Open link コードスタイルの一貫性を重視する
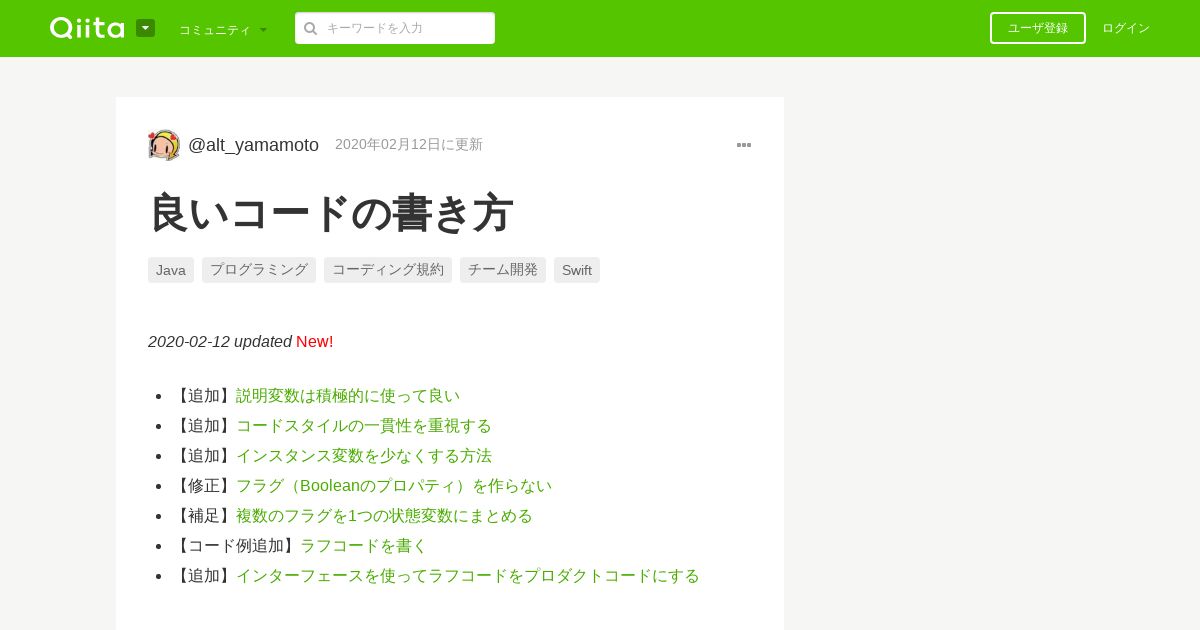This screenshot has height=630, width=1200. (364, 426)
